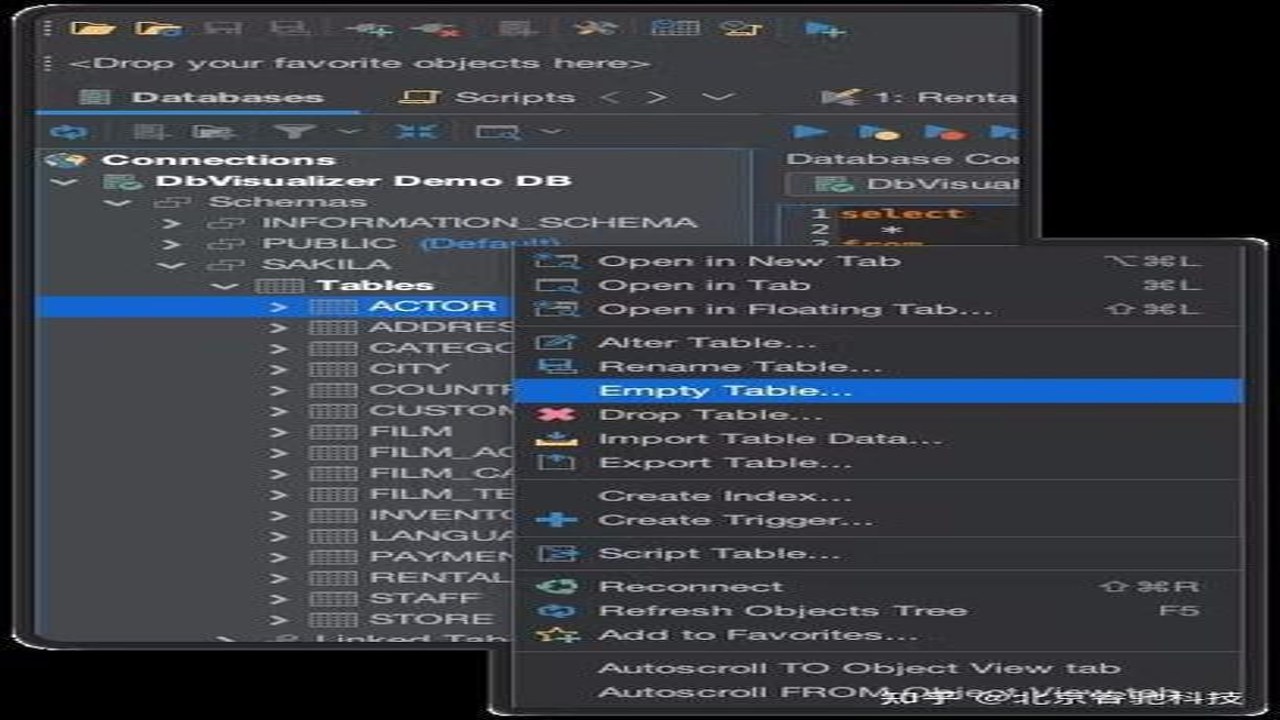
Task: Select the STORE table in the tree
Action: point(431,619)
